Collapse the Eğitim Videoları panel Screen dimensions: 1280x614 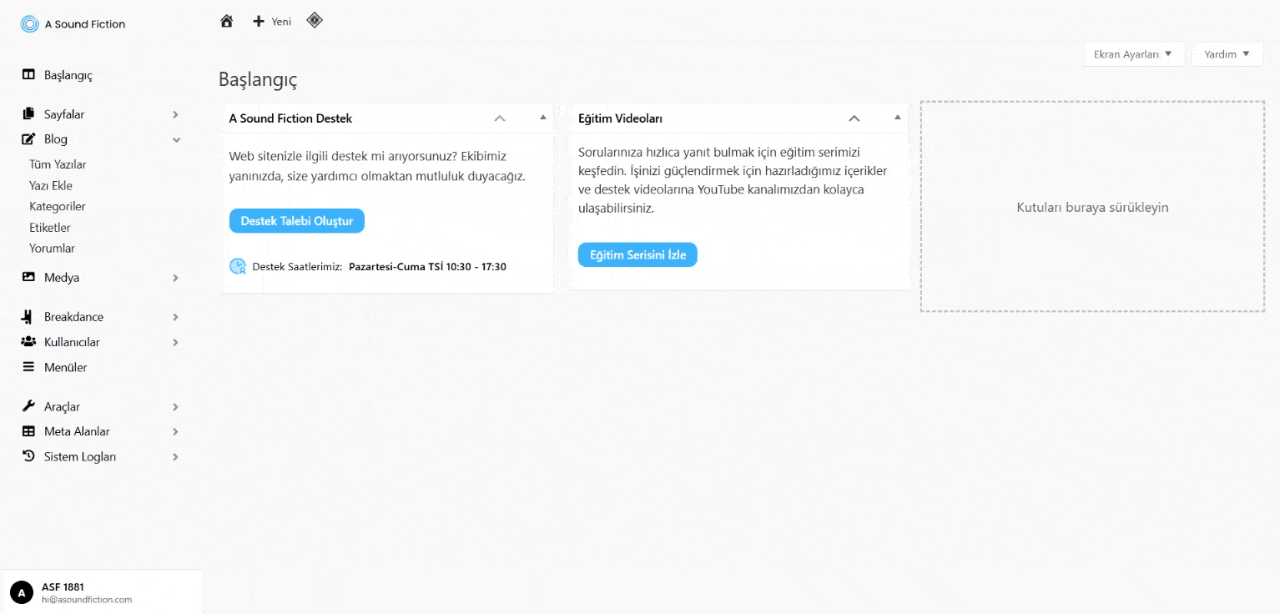854,118
